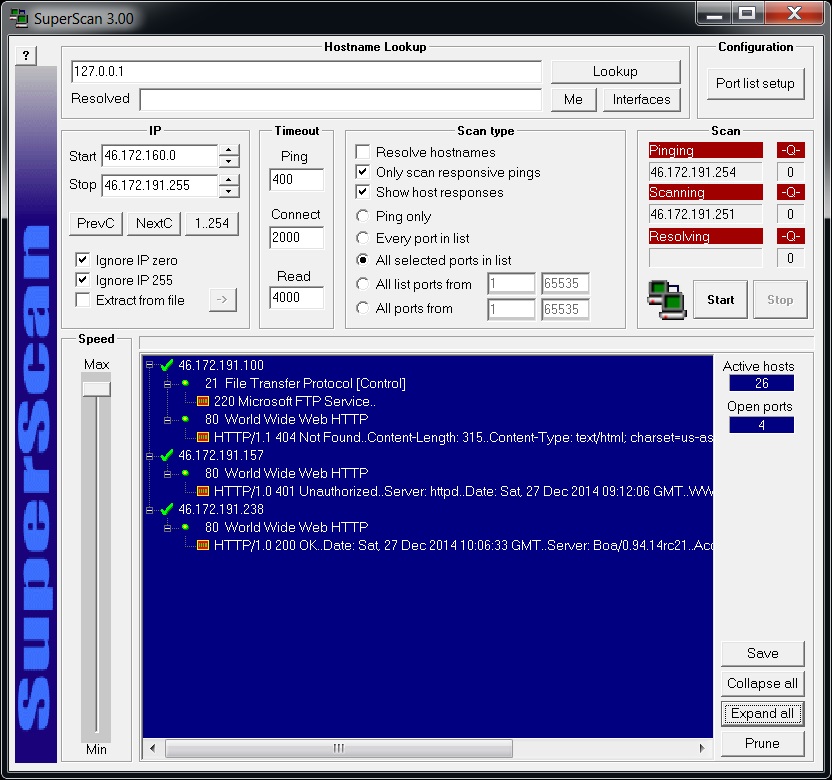Decrease Start IP with down spinner arrow
The image size is (832, 780).
pos(229,161)
